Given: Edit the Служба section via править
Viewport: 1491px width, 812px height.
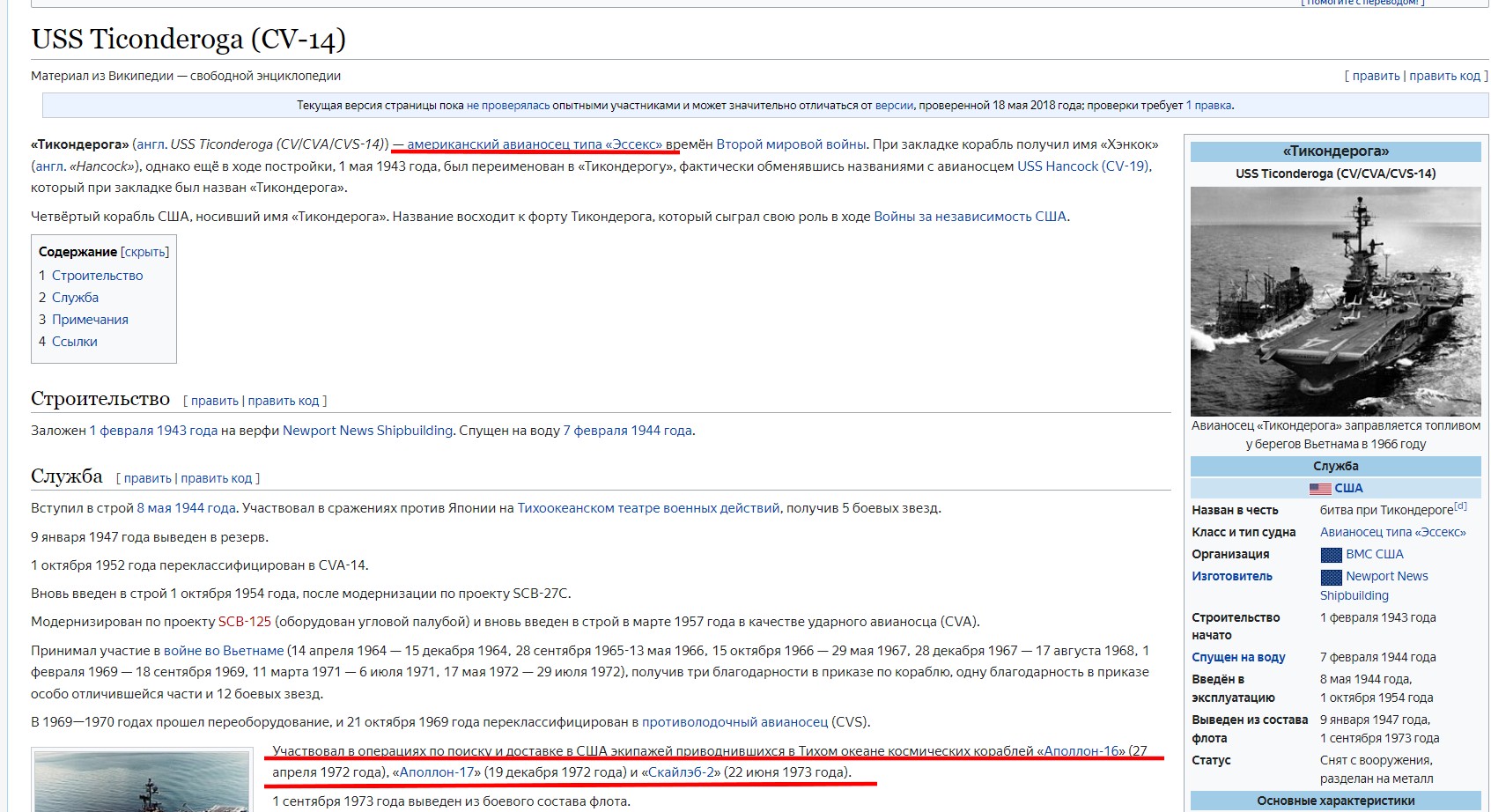Looking at the screenshot, I should coord(147,478).
